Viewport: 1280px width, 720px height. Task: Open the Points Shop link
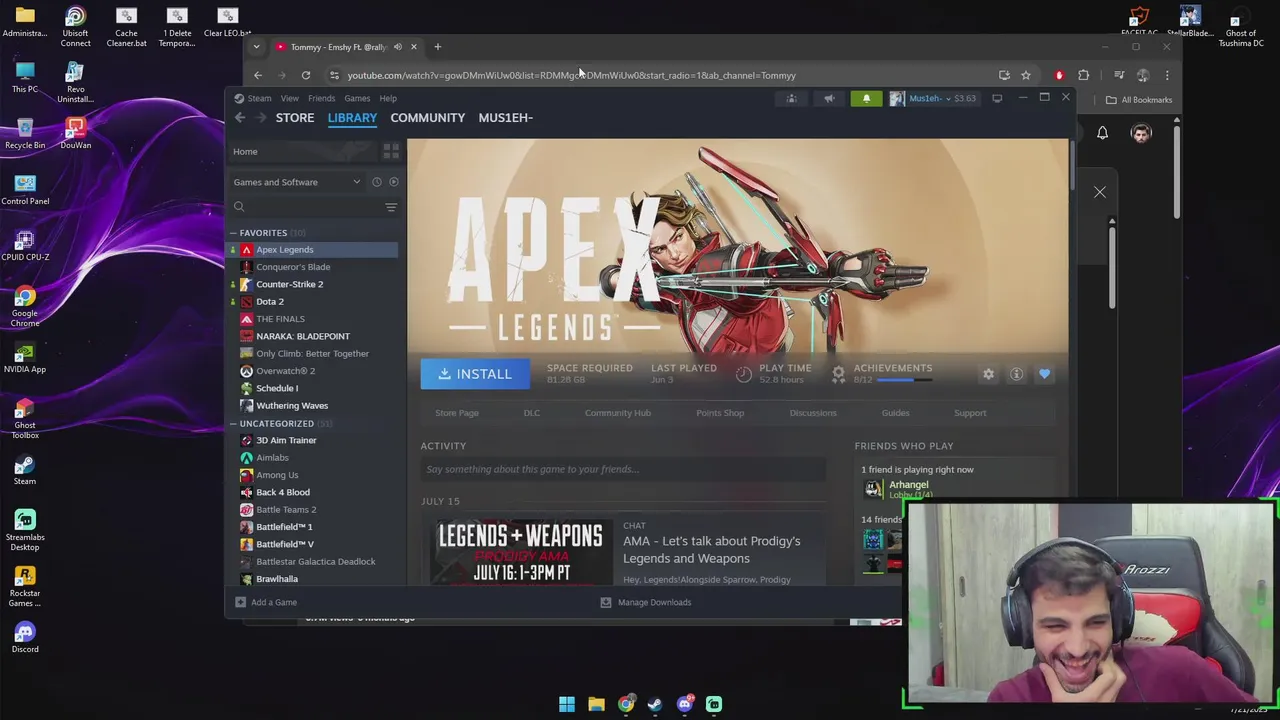click(720, 413)
